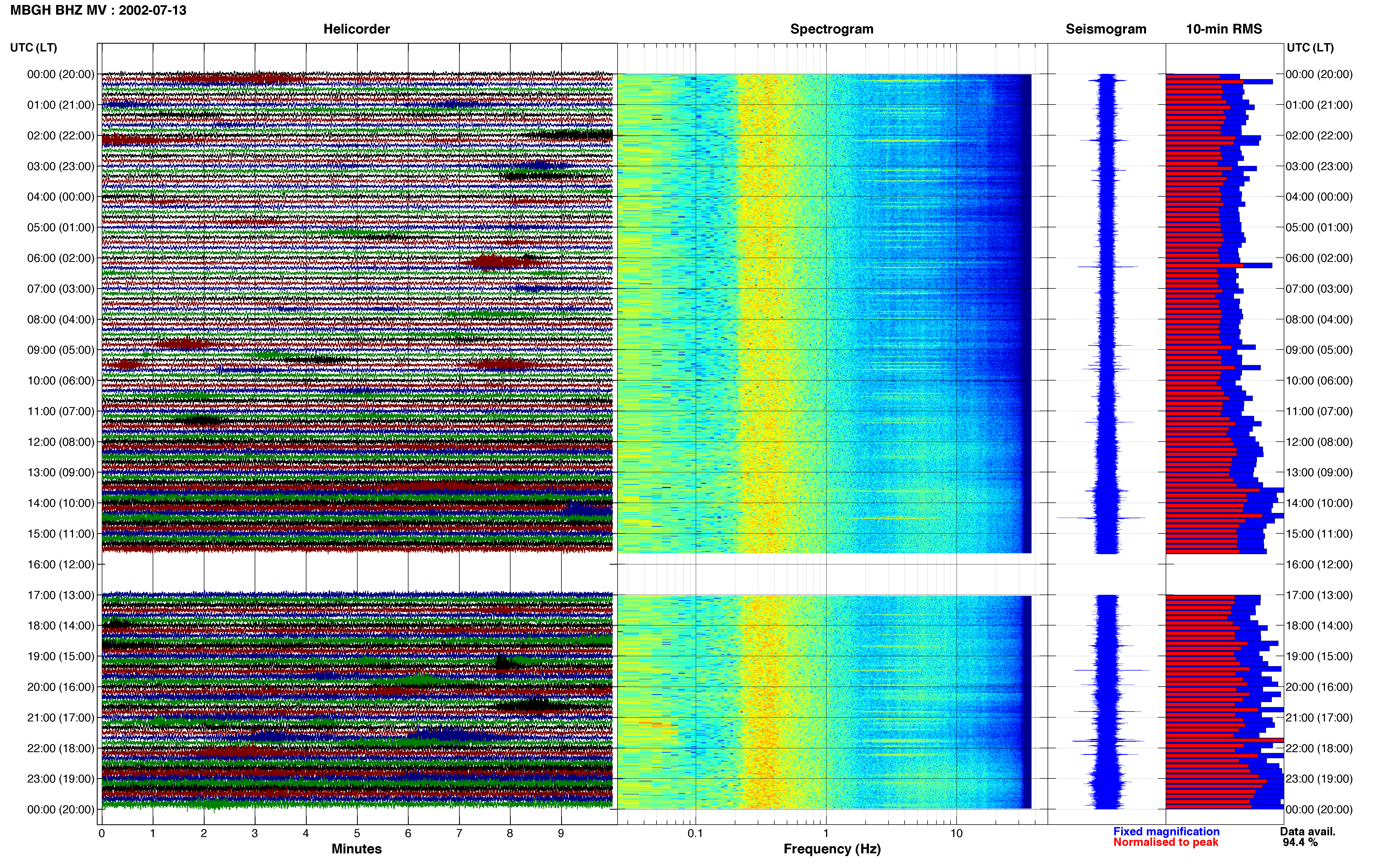The width and height of the screenshot is (1388, 868).
Task: Click the 'Data avail.' label
Action: (x=1308, y=831)
